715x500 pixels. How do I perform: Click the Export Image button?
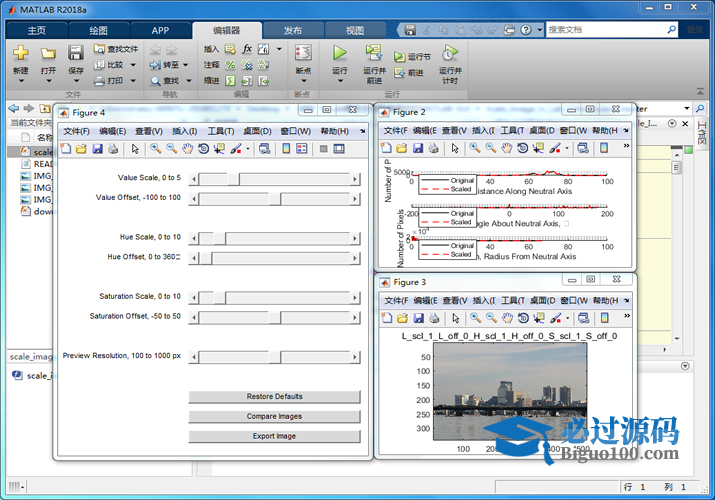pos(274,436)
